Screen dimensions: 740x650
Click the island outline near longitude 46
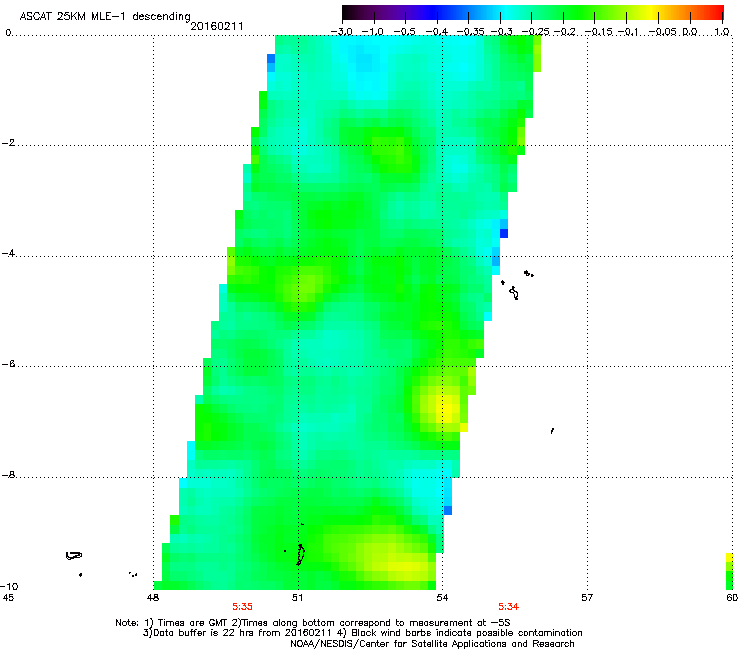(74, 556)
